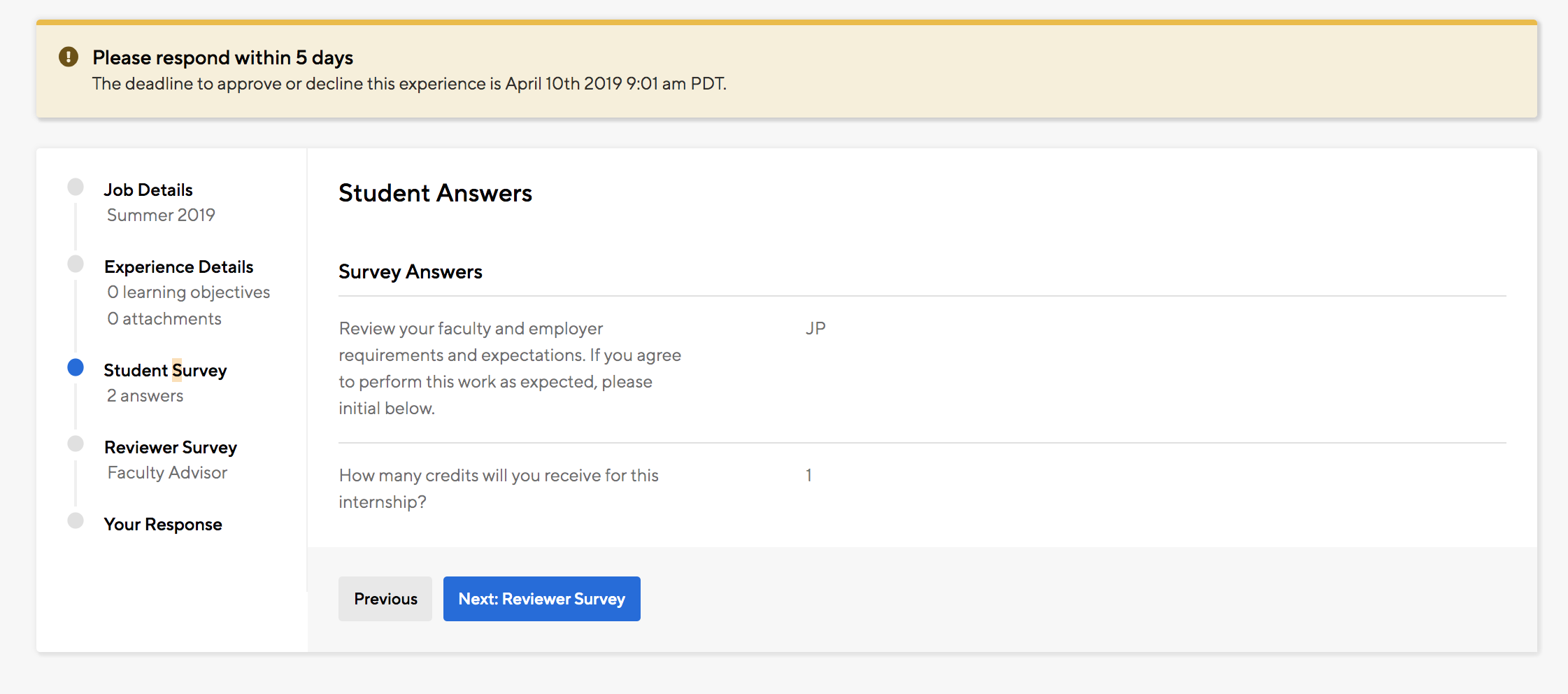Open the Your Response step
This screenshot has height=694, width=1568.
coord(163,524)
